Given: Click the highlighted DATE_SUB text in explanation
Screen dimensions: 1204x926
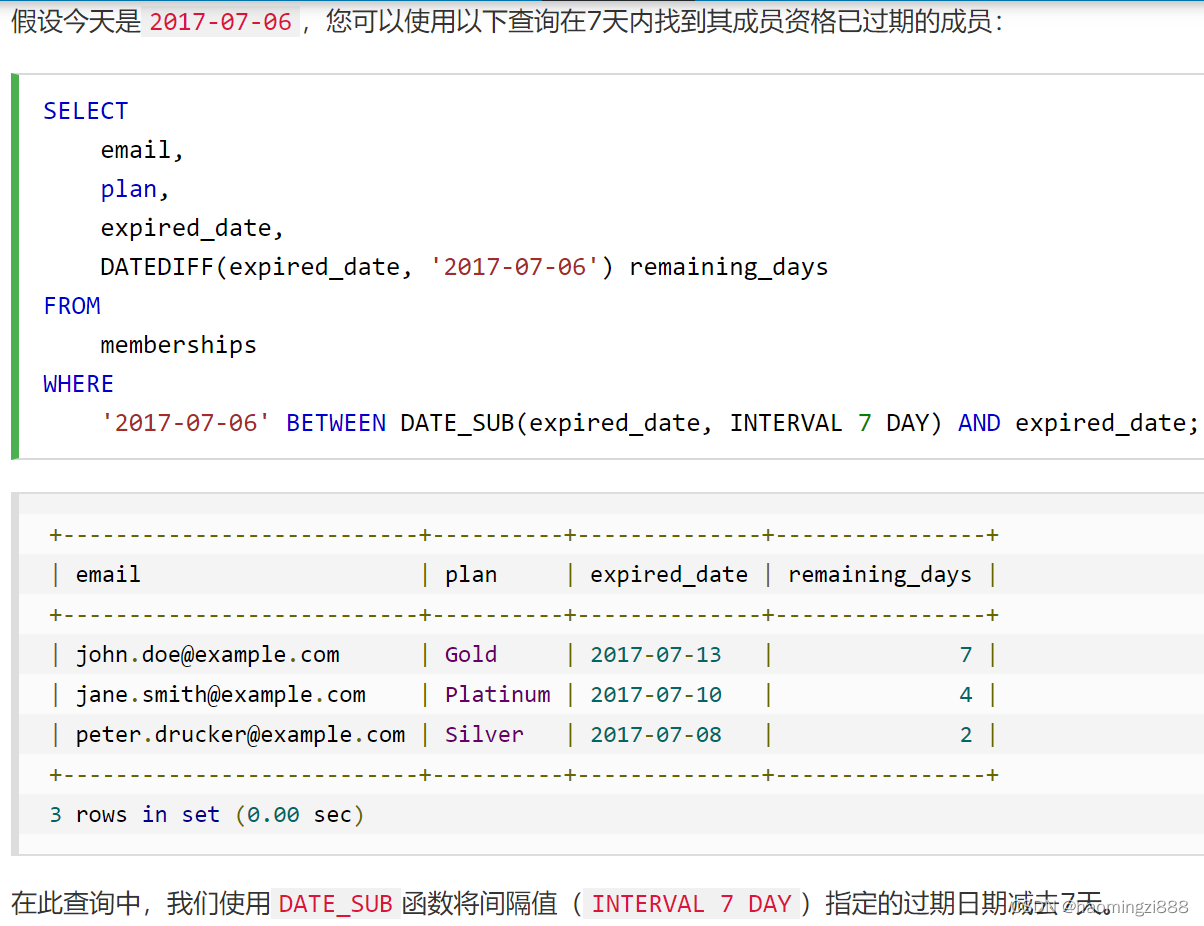Looking at the screenshot, I should click(x=334, y=903).
